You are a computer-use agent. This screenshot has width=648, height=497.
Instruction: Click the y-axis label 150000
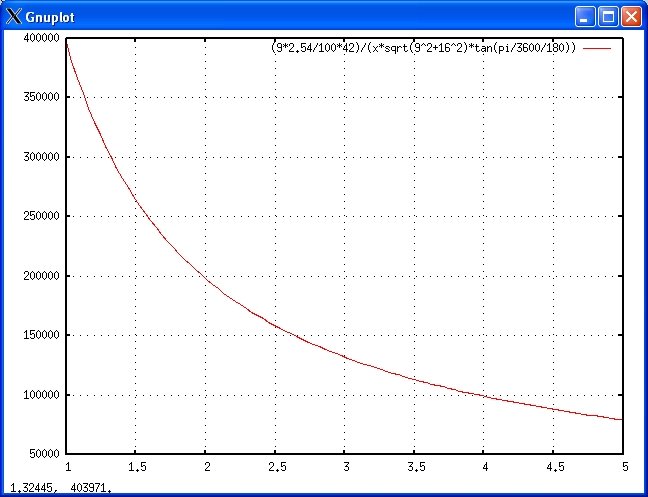(x=42, y=335)
